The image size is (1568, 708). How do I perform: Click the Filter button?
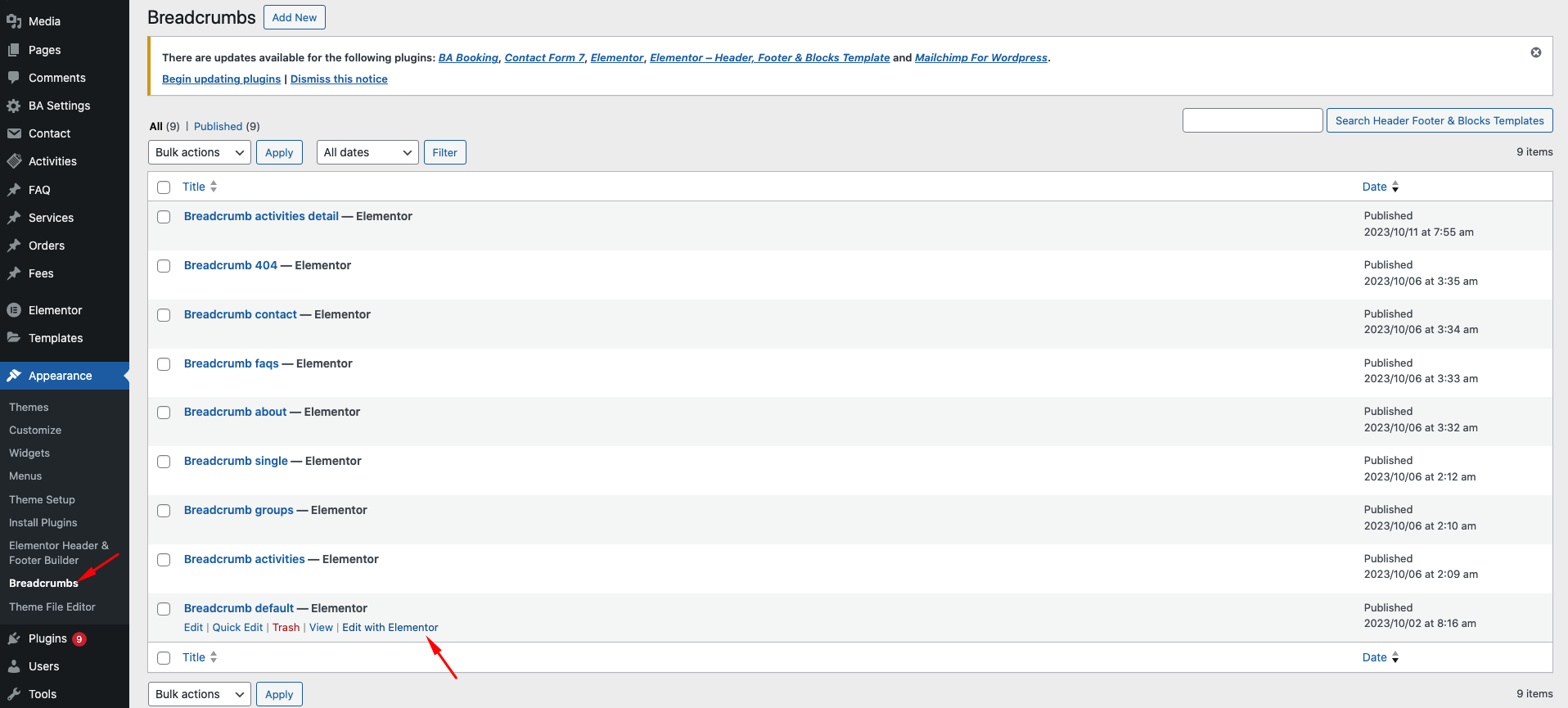pyautogui.click(x=445, y=152)
